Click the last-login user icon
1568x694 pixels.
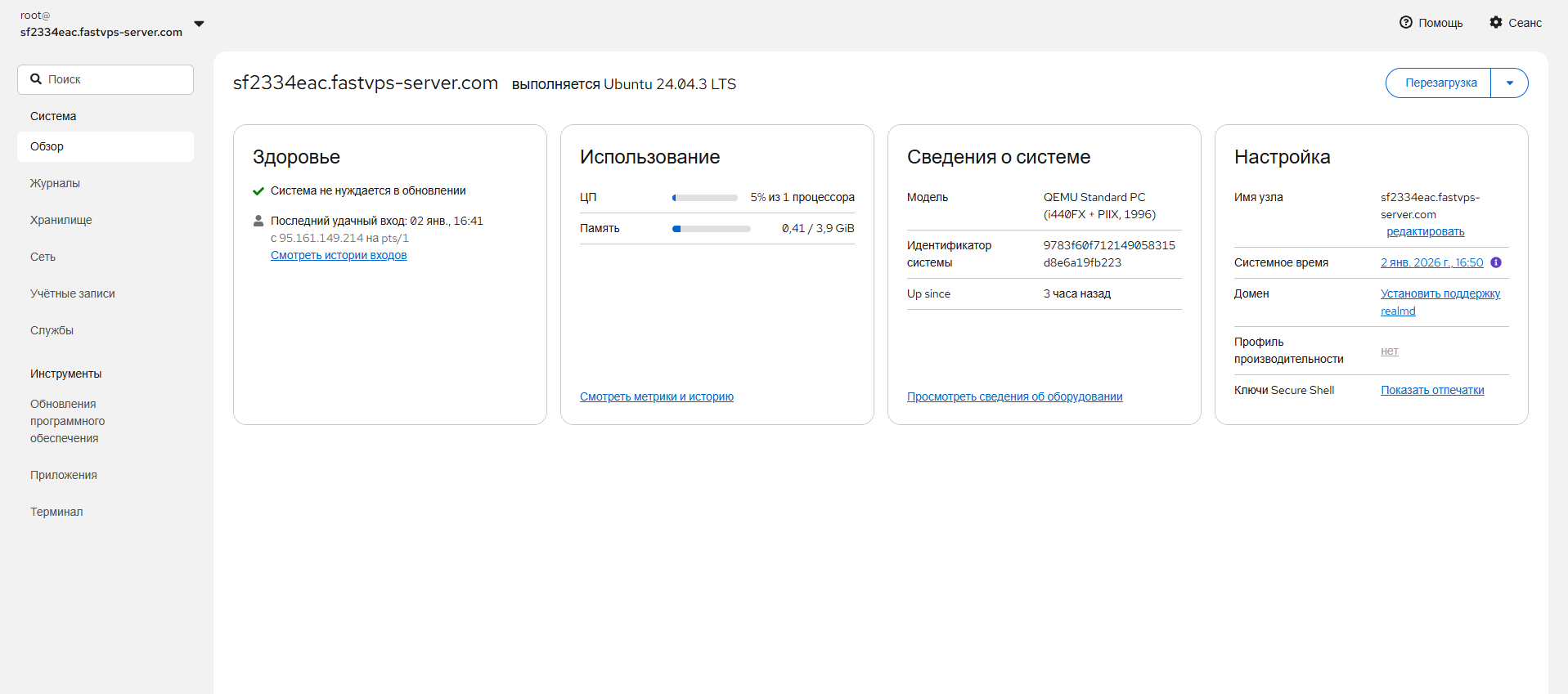tap(258, 221)
